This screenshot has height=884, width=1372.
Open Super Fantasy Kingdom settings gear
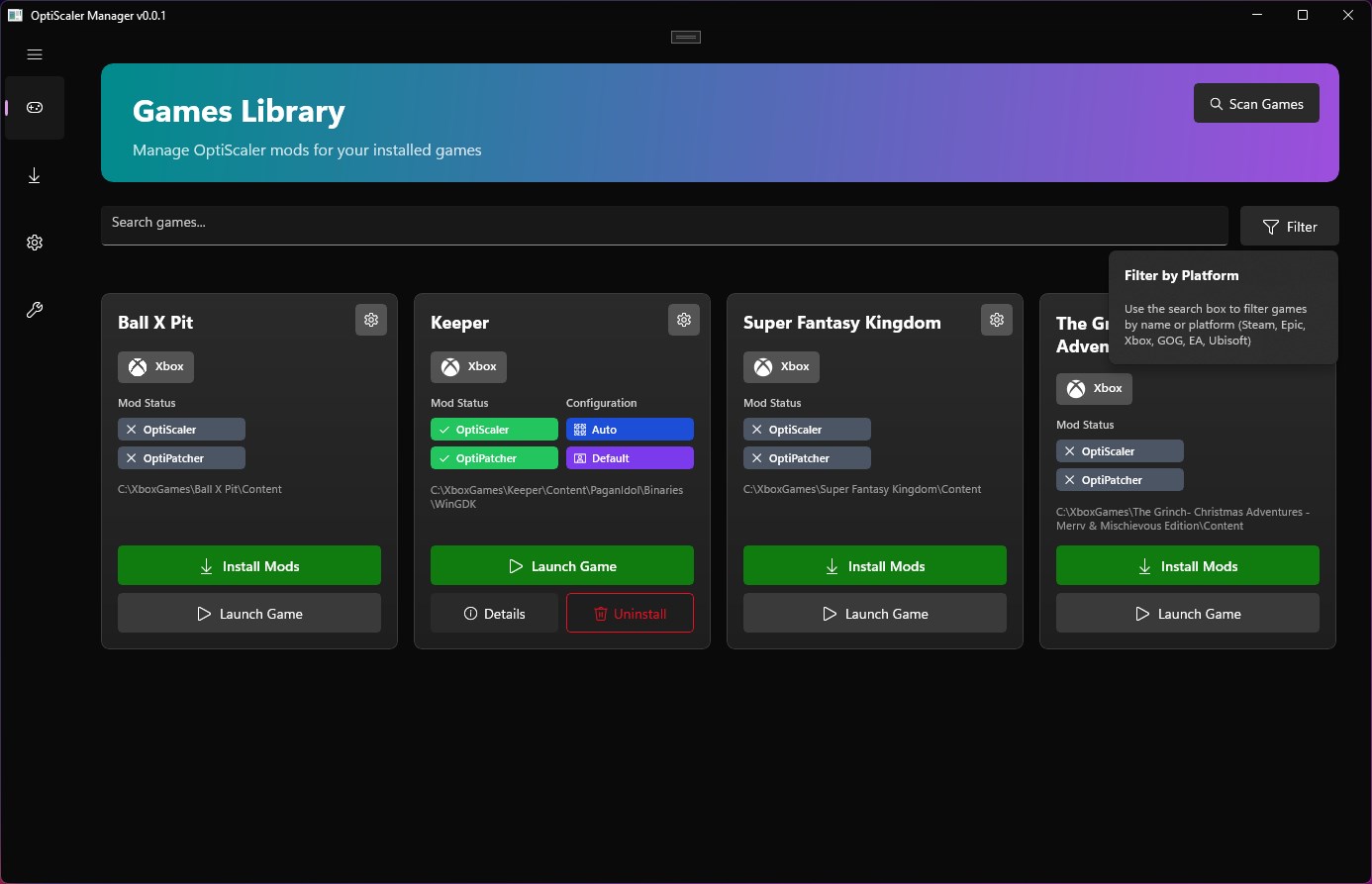pos(997,320)
